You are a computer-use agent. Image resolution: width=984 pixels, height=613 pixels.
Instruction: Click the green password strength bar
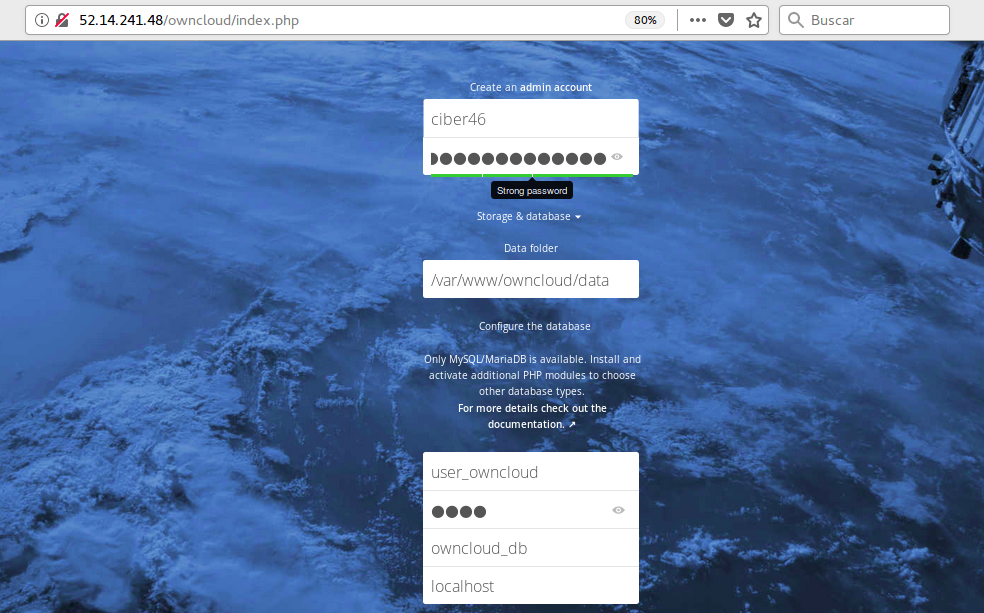tap(532, 175)
